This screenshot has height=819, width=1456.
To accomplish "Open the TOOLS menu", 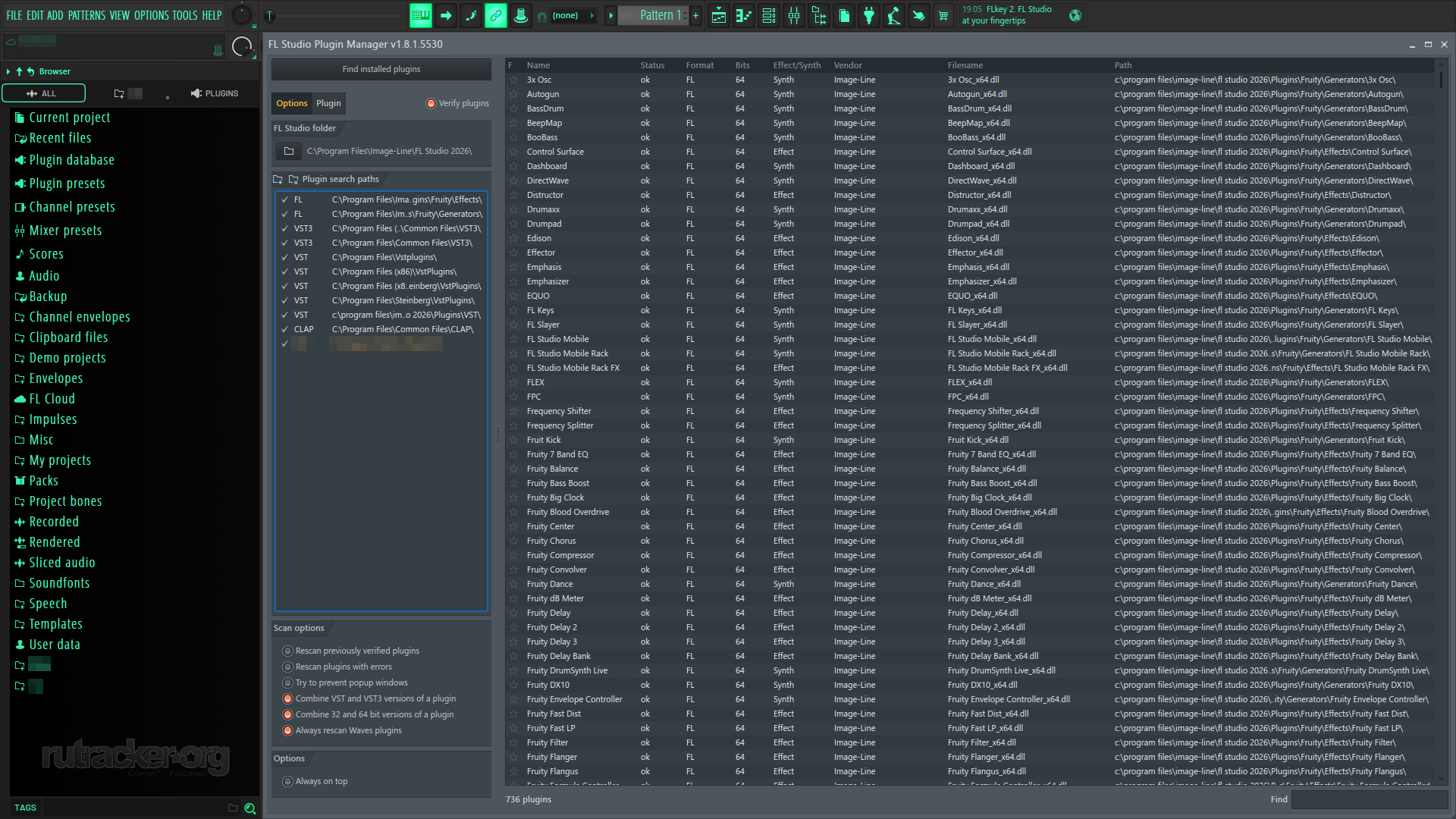I will coord(185,15).
